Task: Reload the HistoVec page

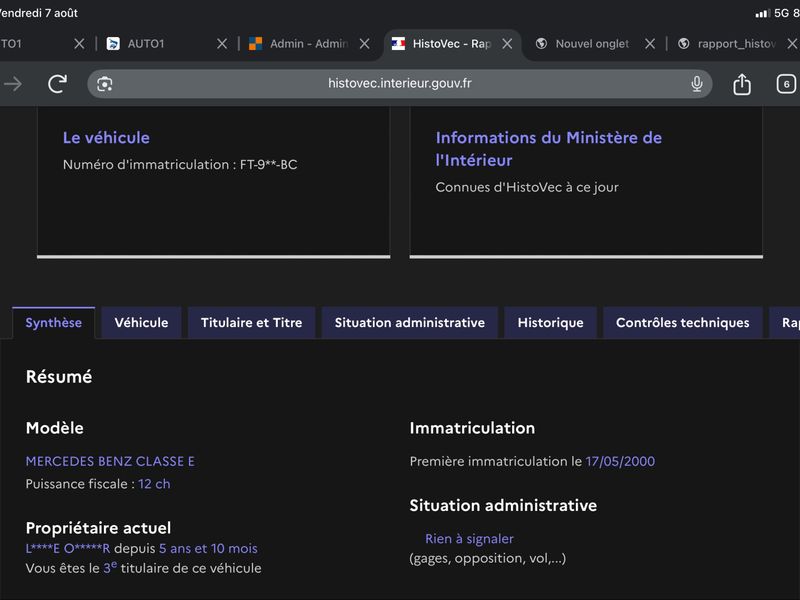Action: point(57,84)
